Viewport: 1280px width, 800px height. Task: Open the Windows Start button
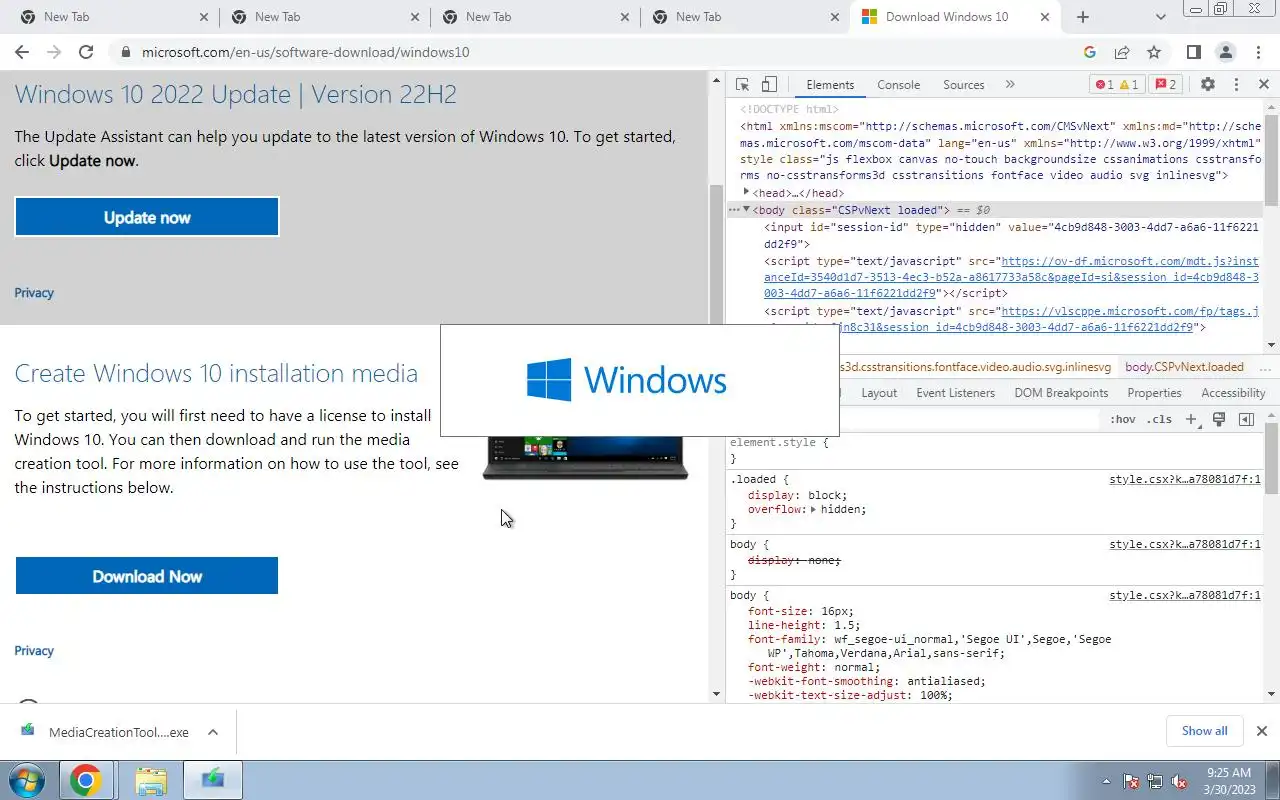(x=27, y=780)
